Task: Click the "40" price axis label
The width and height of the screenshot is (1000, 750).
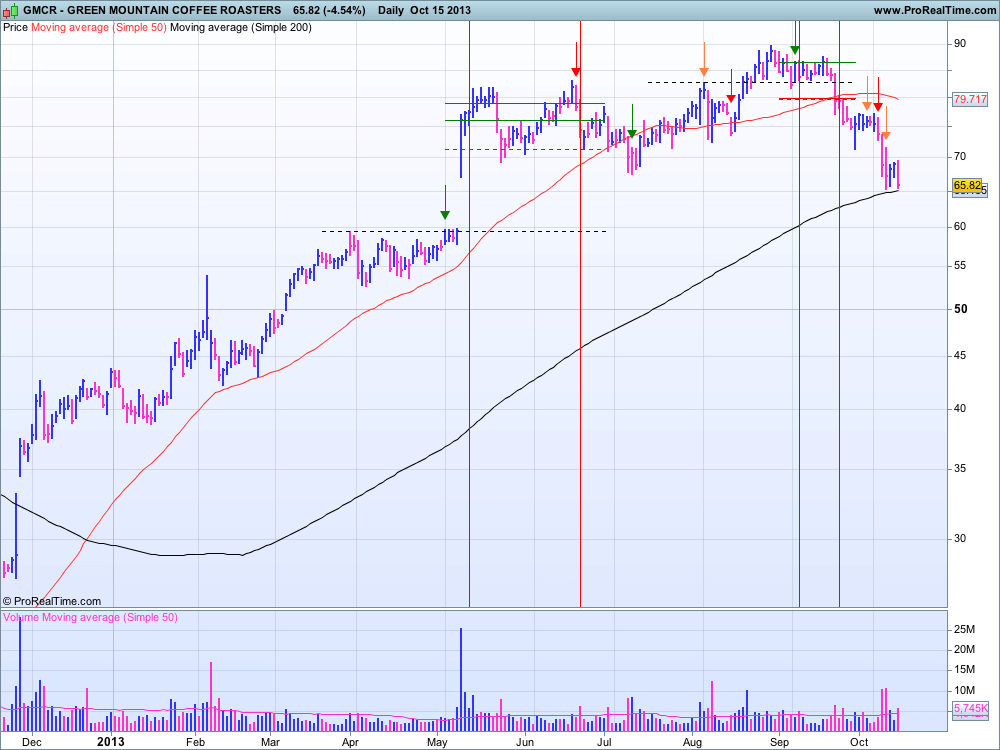Action: coord(960,409)
